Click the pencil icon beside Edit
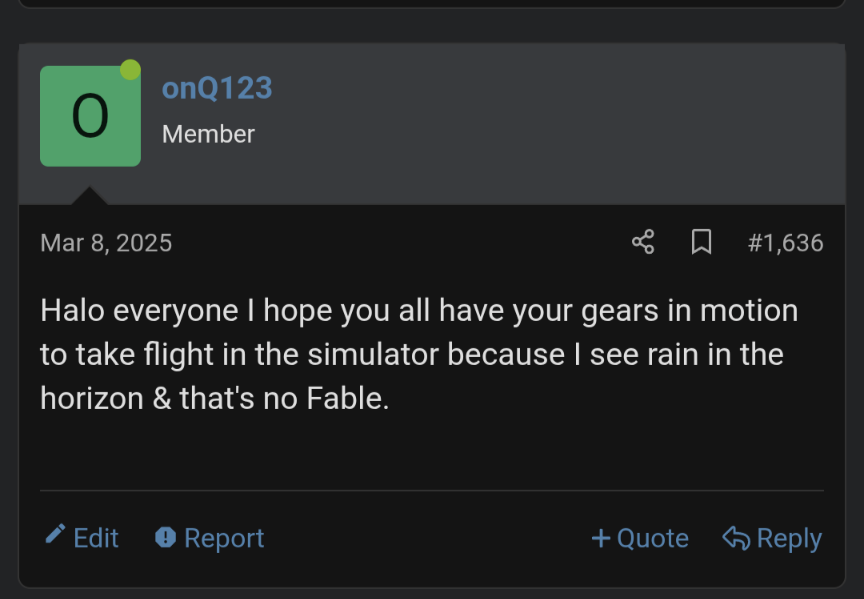This screenshot has height=599, width=864. (56, 536)
